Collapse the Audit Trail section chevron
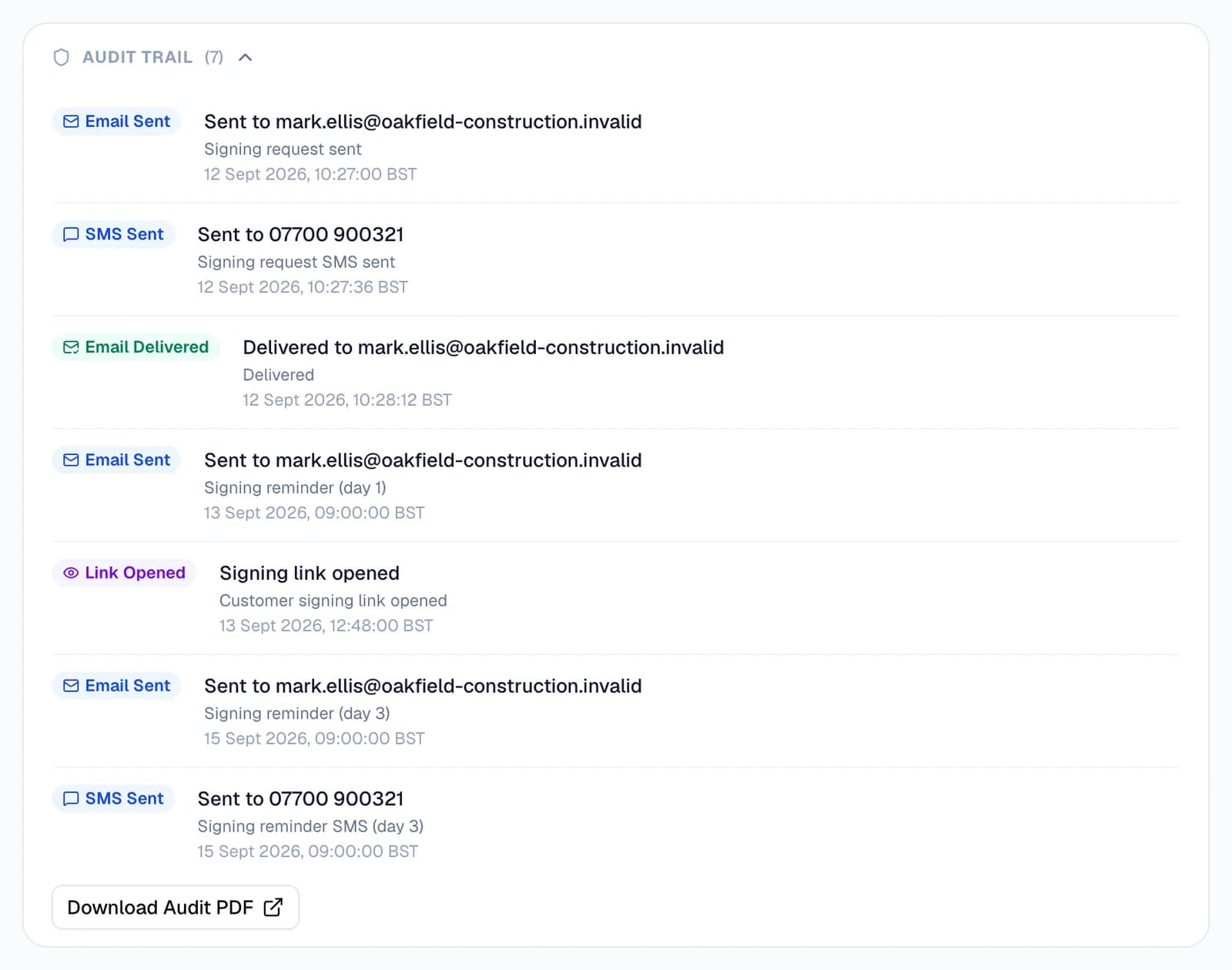 click(245, 58)
